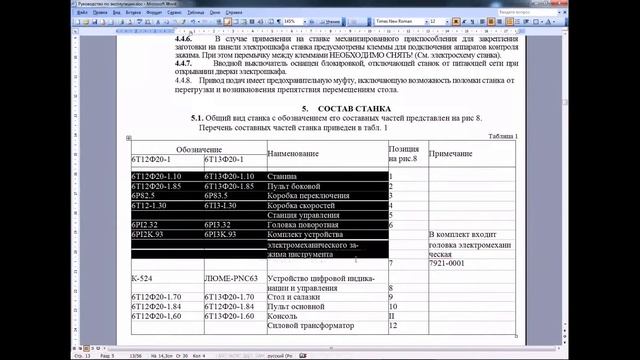
Task: Switch to Web Layout view
Action: (x=80, y=349)
